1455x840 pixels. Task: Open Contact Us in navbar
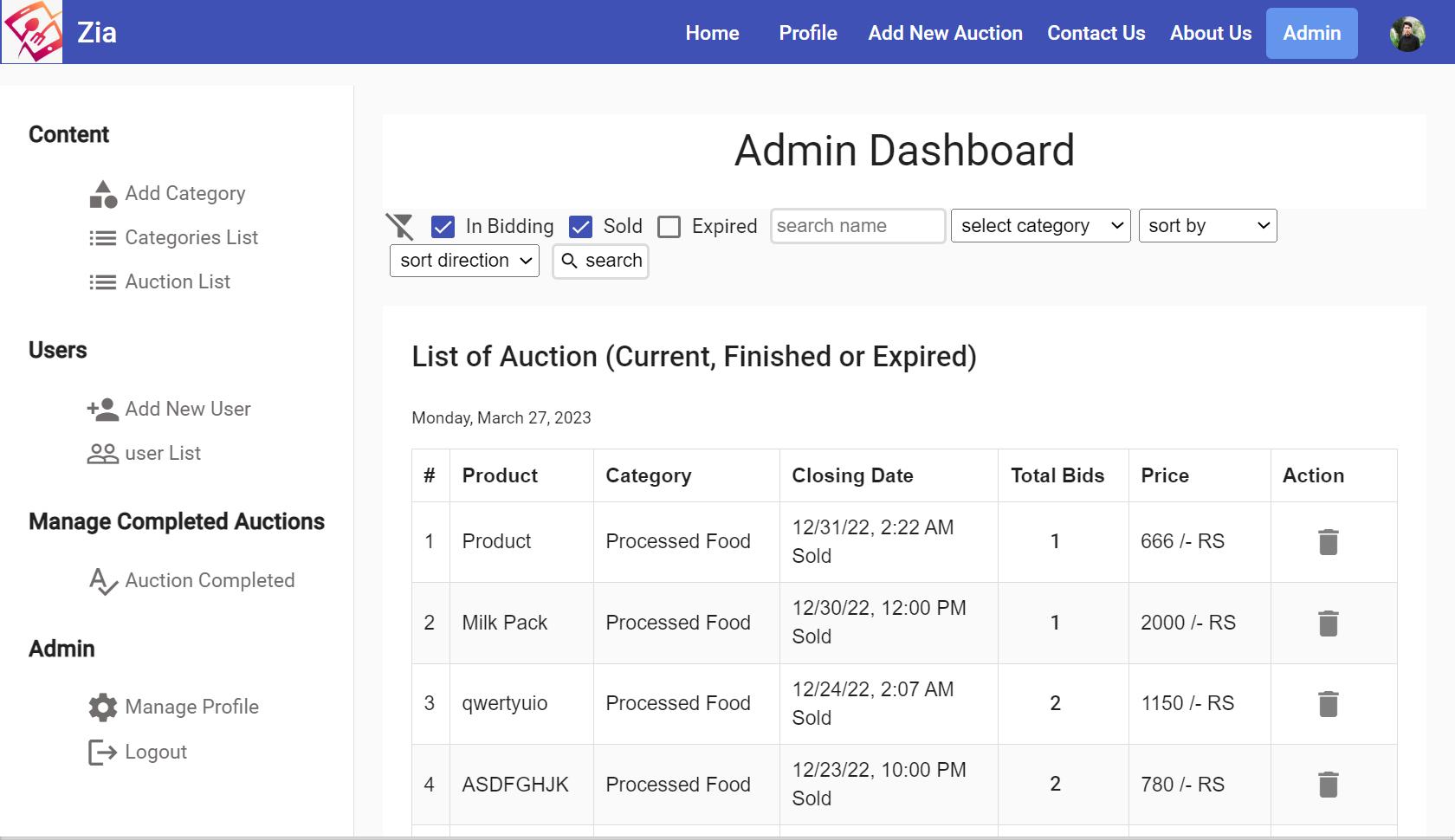[x=1096, y=33]
